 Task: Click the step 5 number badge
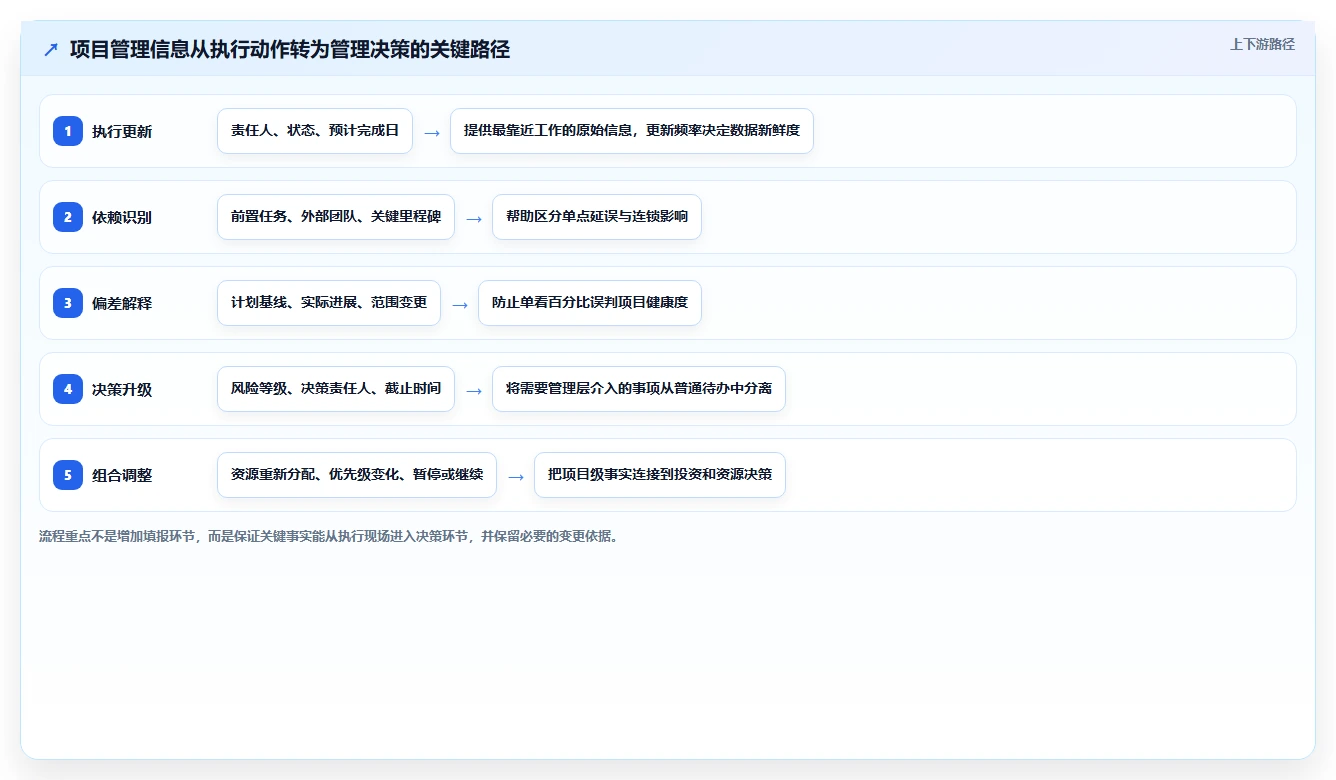(68, 475)
